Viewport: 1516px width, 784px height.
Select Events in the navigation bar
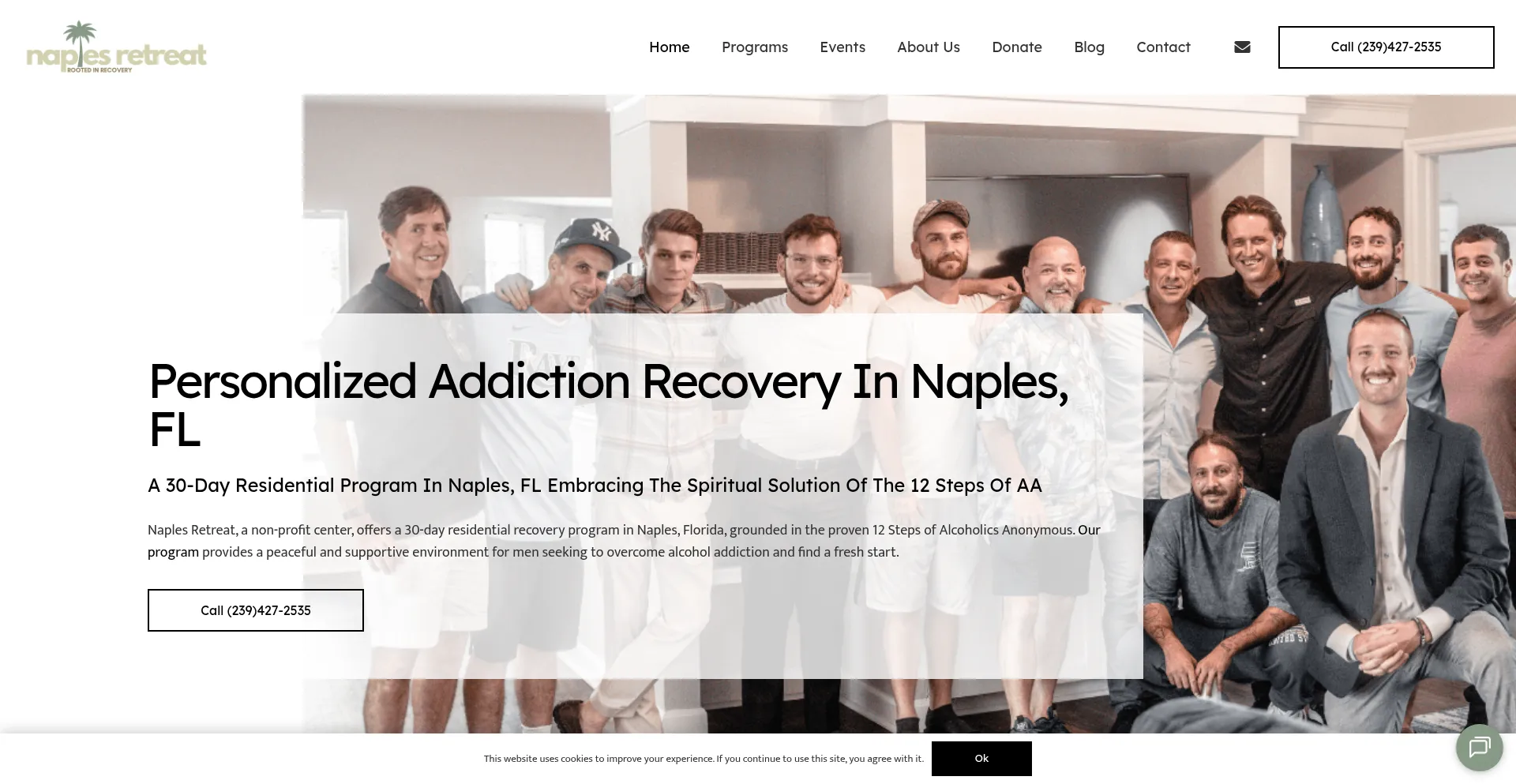pos(842,47)
